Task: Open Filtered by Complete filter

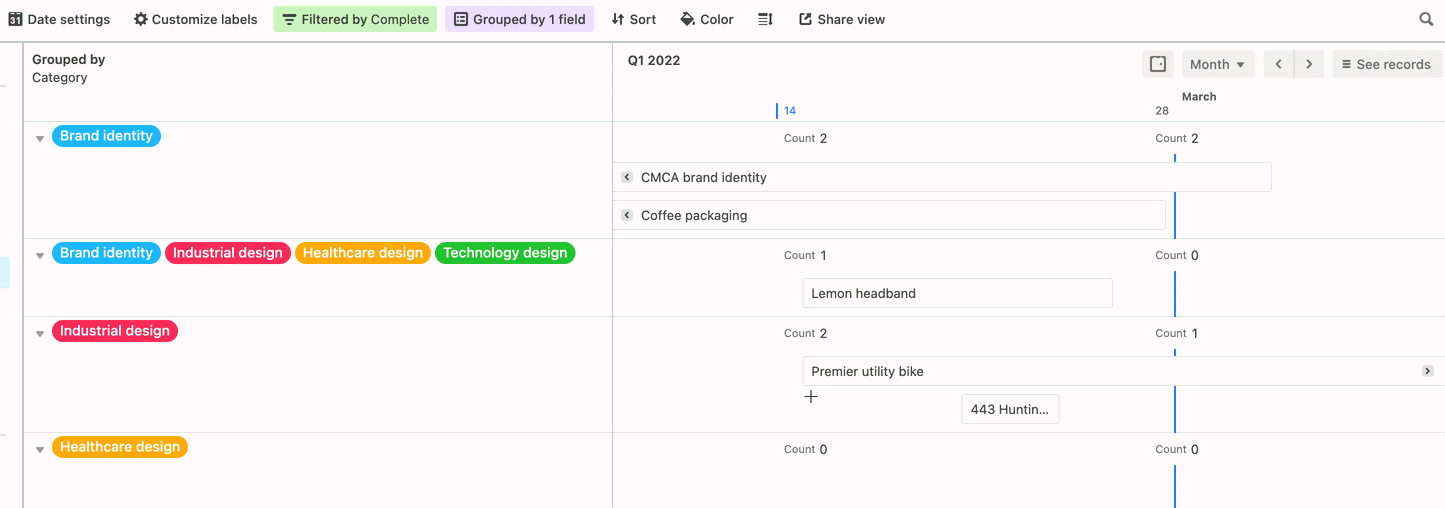Action: (x=355, y=19)
